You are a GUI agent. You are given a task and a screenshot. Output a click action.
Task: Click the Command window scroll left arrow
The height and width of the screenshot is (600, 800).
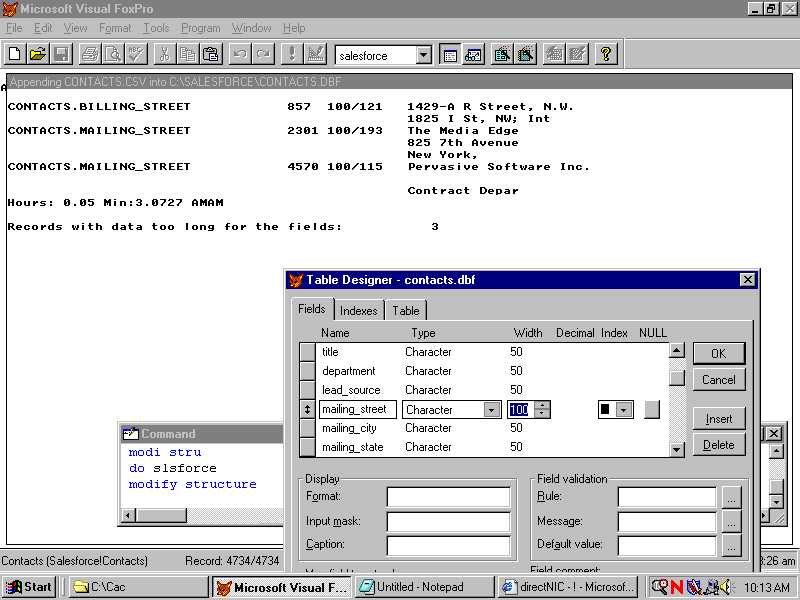tap(128, 515)
